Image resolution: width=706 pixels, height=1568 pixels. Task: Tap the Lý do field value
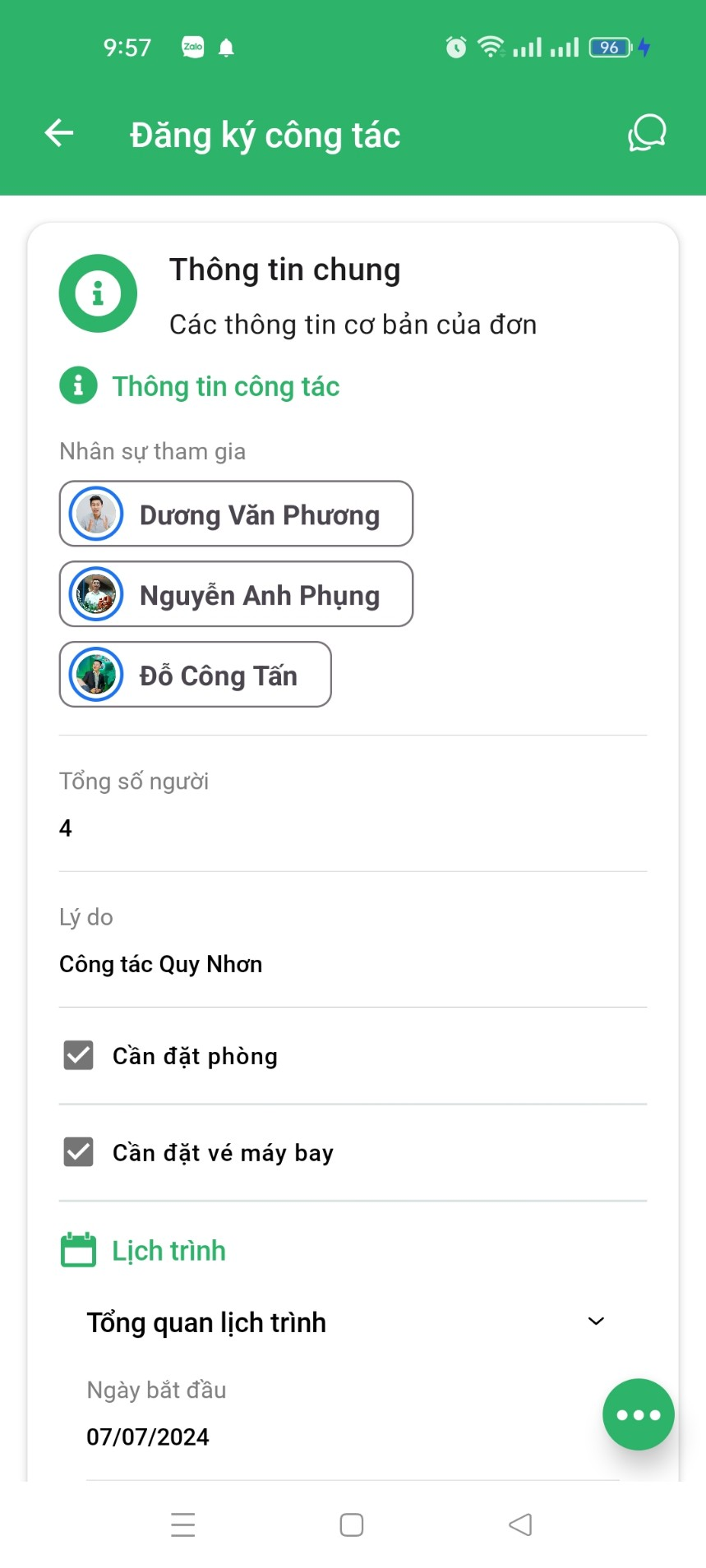[161, 964]
